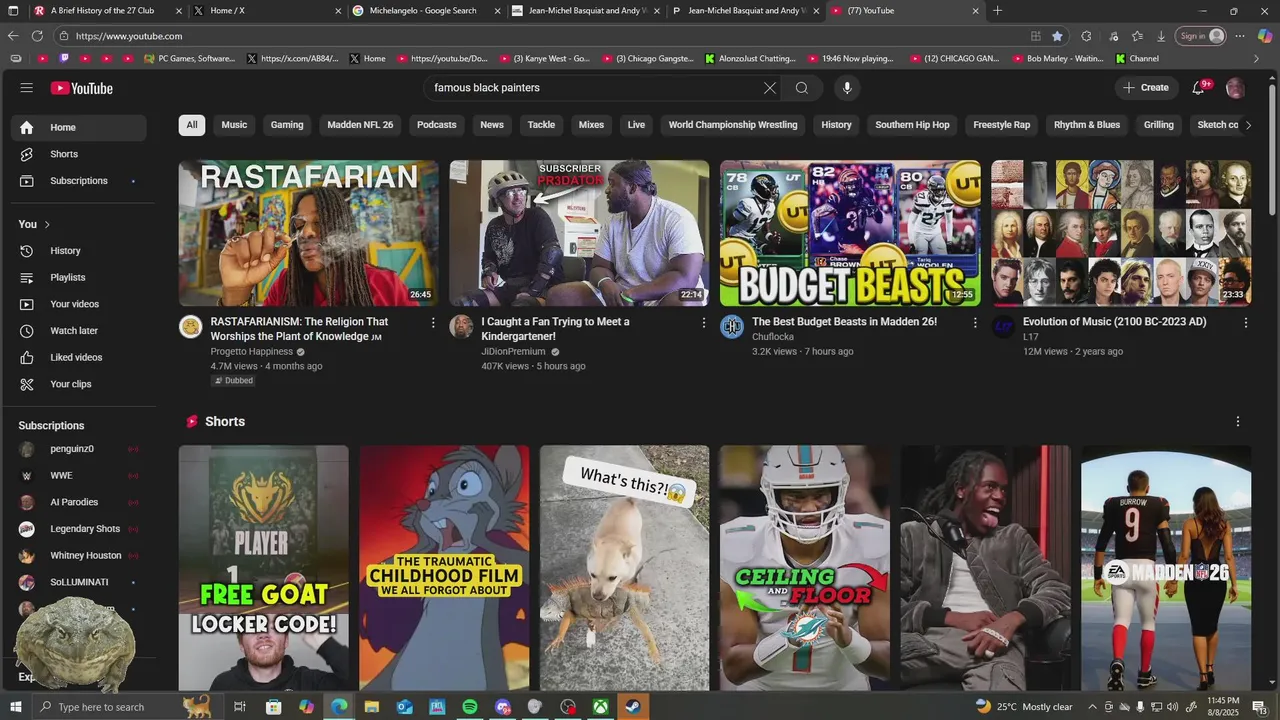Image resolution: width=1280 pixels, height=720 pixels.
Task: Select the Freestyle Rap chip
Action: [x=1001, y=125]
